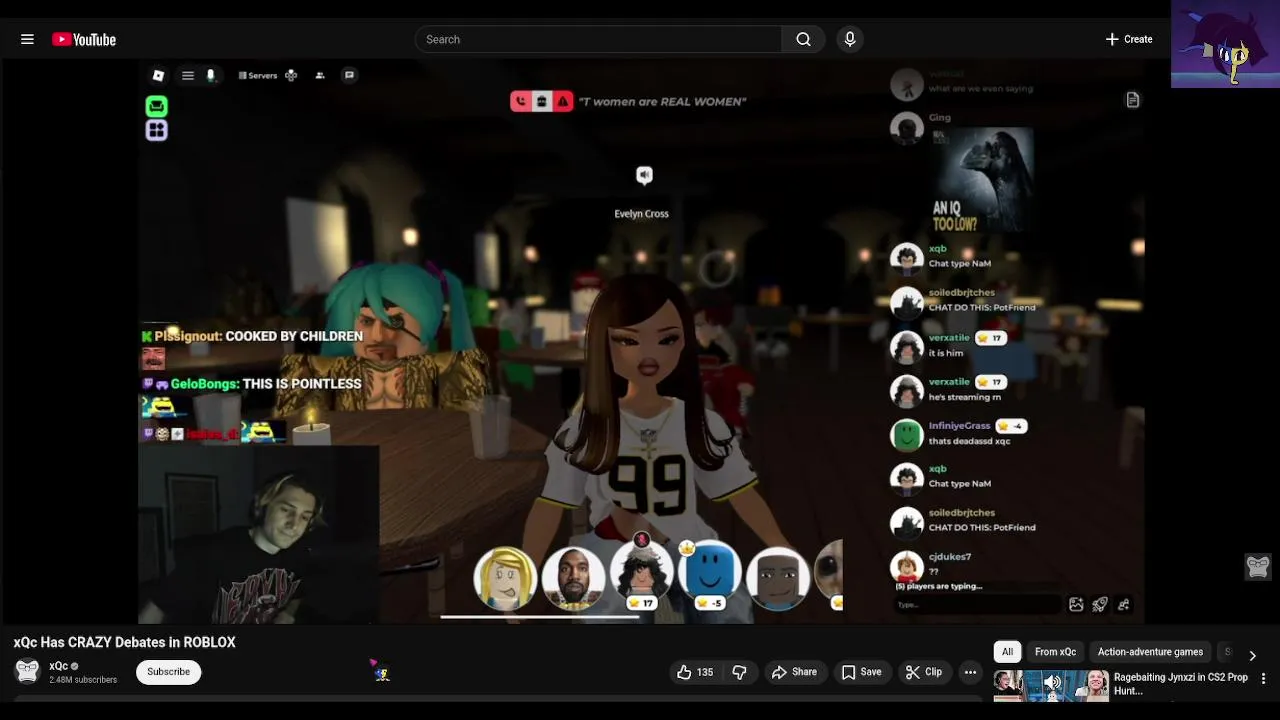Screen dimensions: 1280x720
Task: Subscribe to the xQc channel
Action: coord(168,672)
